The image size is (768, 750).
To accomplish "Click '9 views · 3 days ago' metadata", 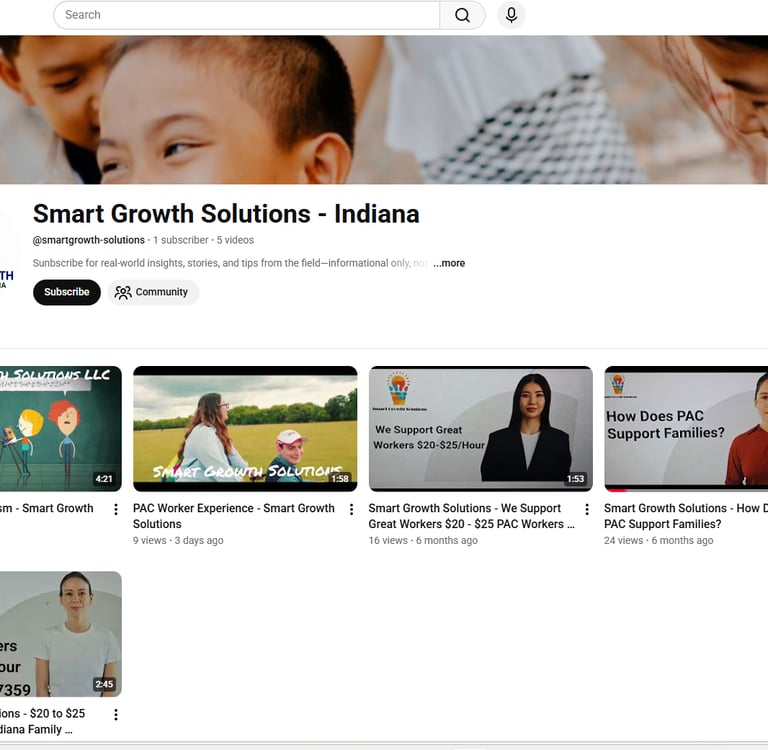I will [178, 540].
